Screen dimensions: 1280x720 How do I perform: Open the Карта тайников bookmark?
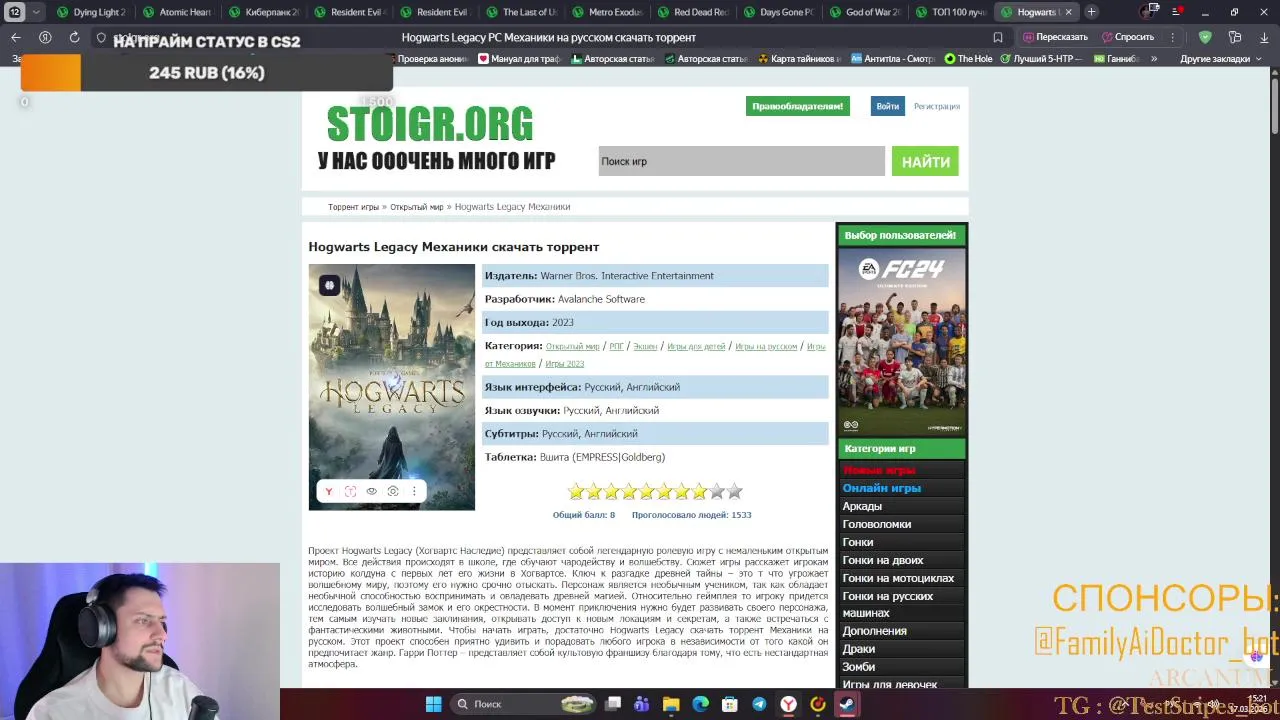tap(798, 59)
